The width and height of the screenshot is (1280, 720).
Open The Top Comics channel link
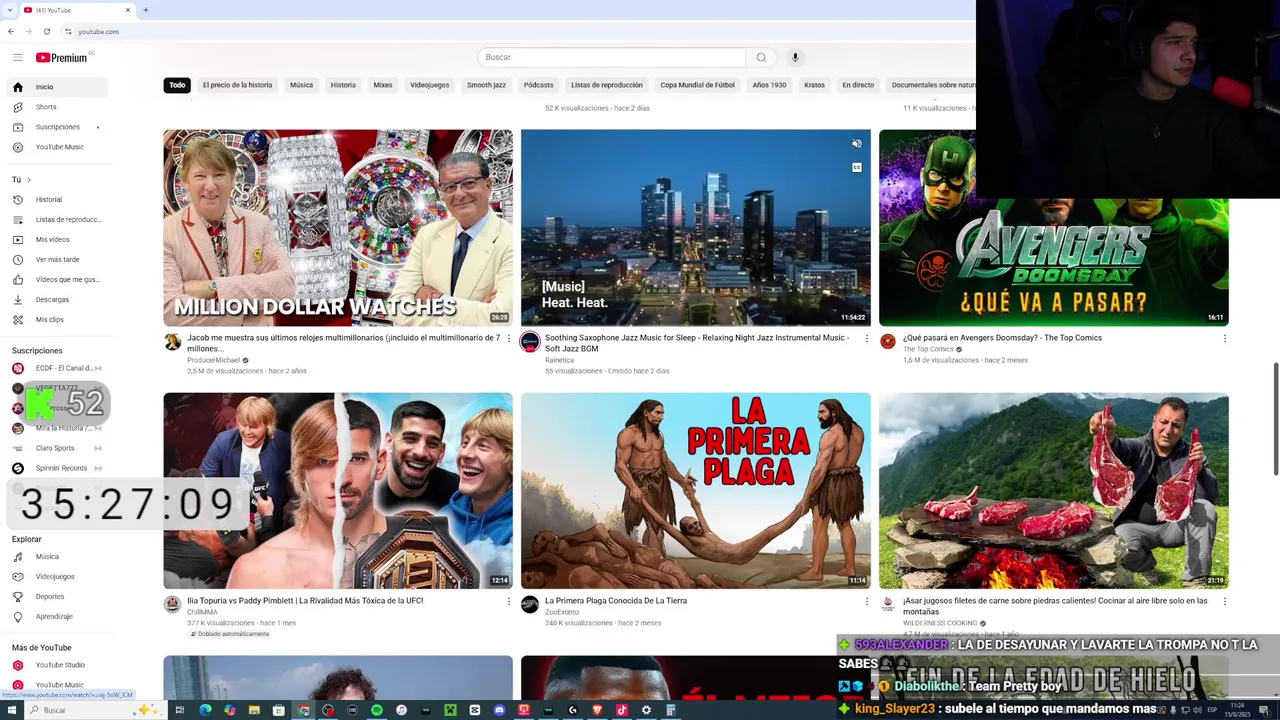(928, 349)
